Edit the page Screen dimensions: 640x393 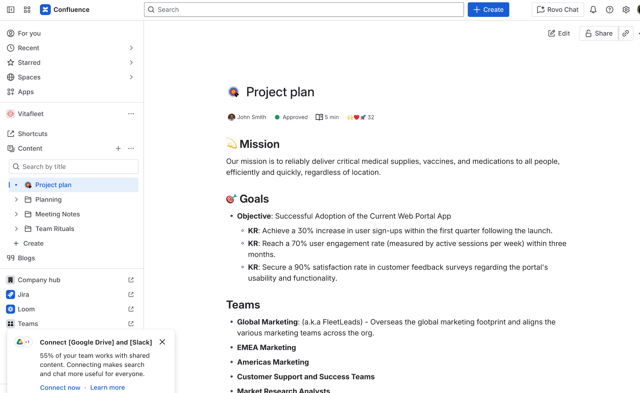coord(559,33)
